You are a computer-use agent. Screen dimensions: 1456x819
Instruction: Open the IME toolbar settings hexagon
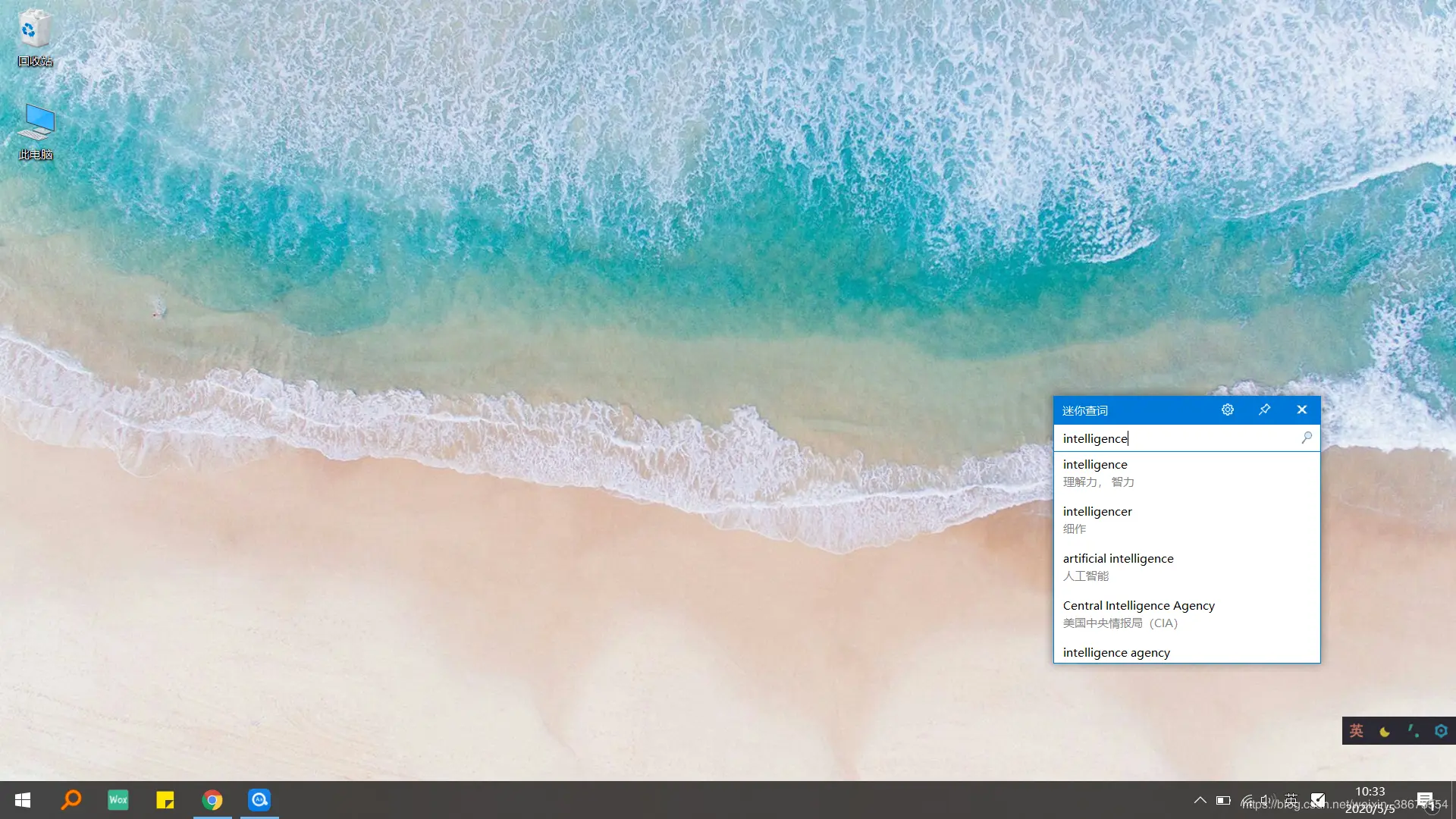pos(1441,731)
